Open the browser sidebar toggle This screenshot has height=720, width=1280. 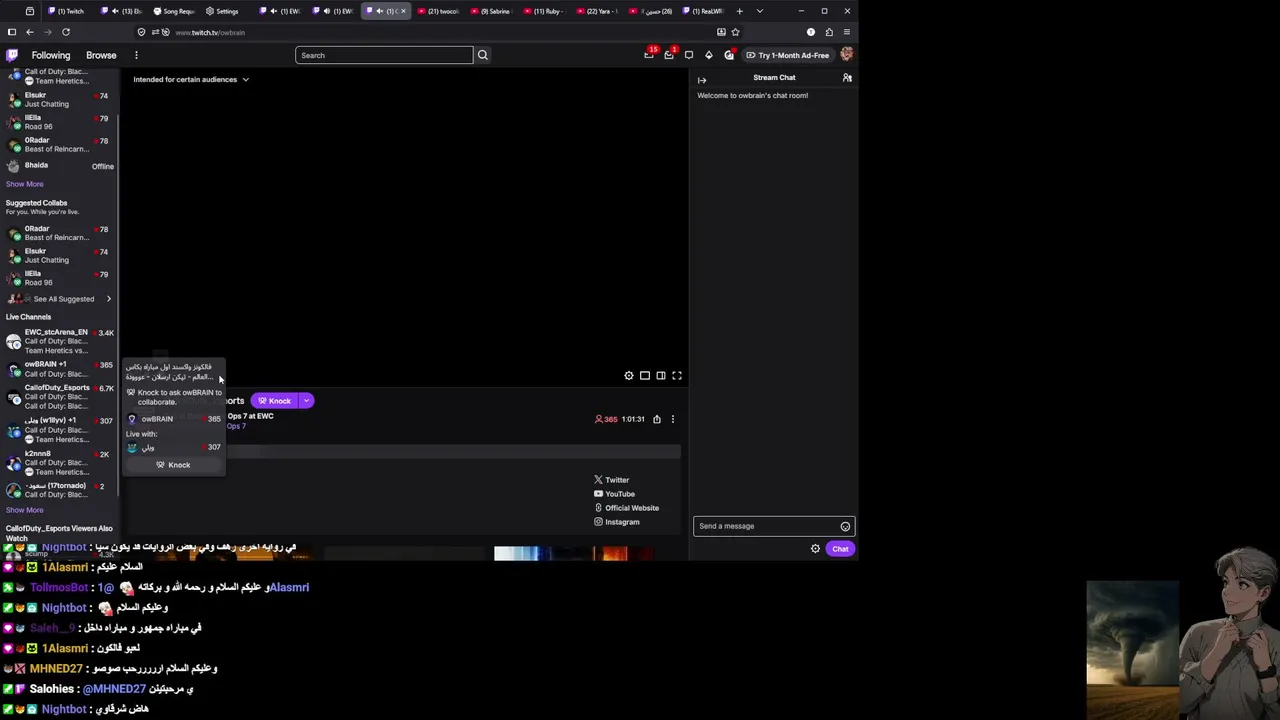12,32
